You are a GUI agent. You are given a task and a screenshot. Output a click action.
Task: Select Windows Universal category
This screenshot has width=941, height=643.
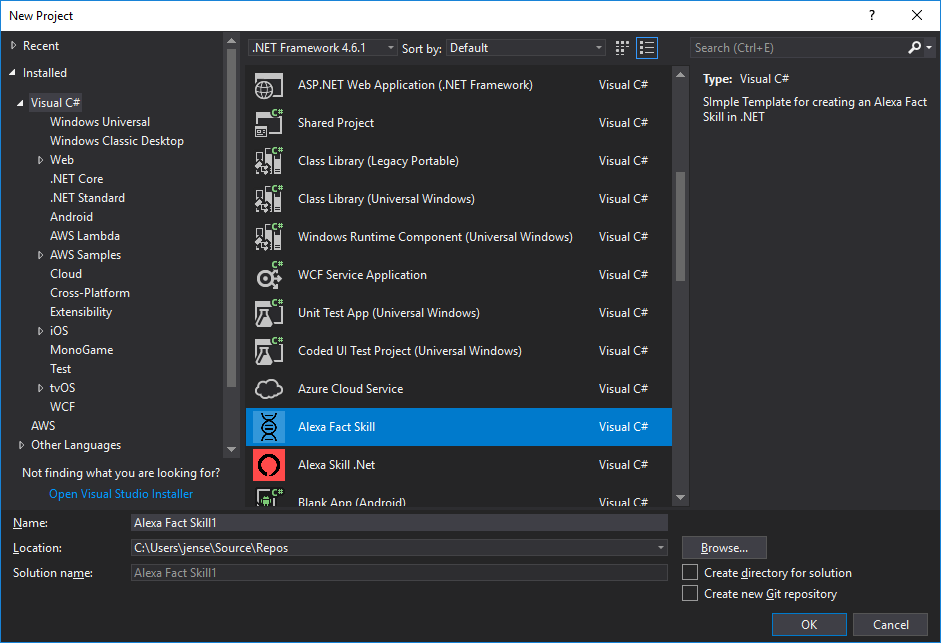click(x=100, y=122)
